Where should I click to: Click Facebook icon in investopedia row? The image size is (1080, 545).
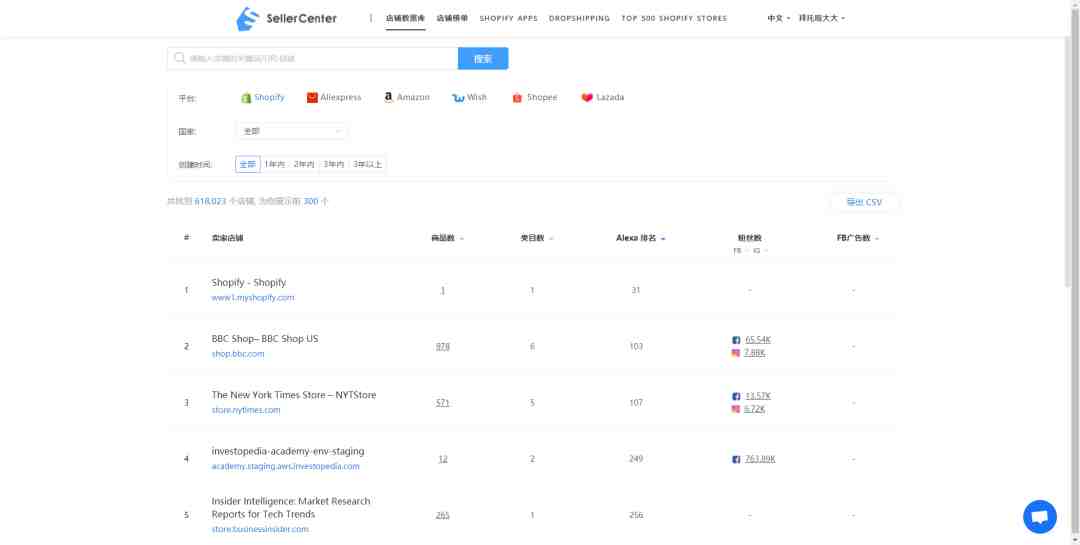tap(736, 459)
